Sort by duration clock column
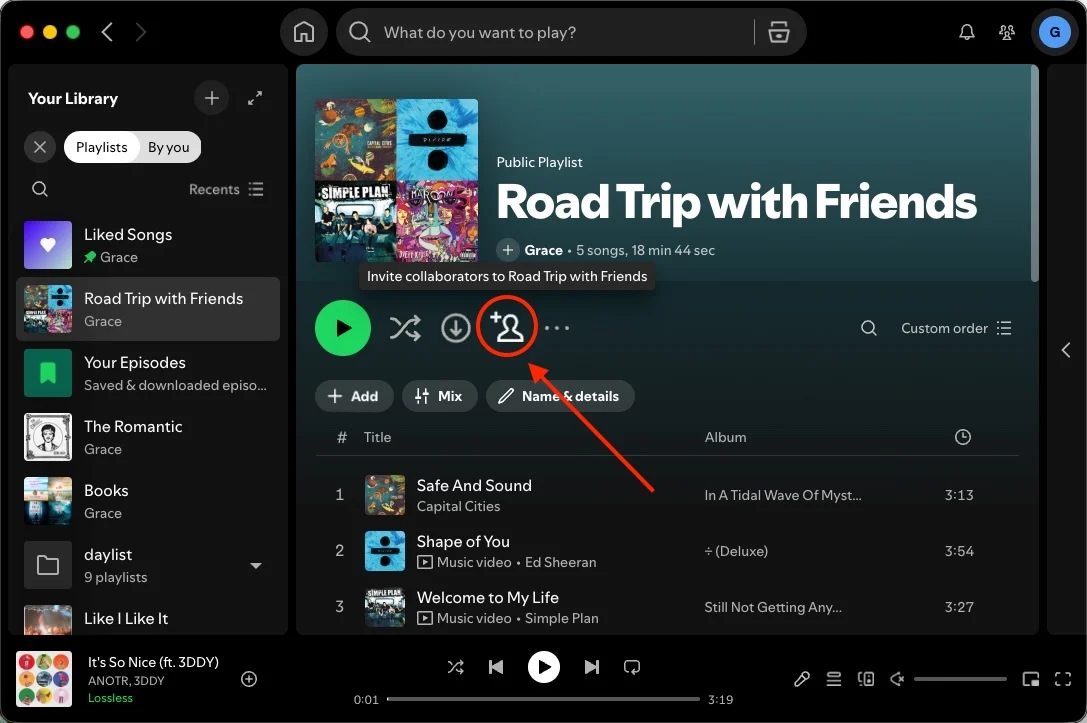Image resolution: width=1087 pixels, height=723 pixels. pyautogui.click(x=962, y=437)
